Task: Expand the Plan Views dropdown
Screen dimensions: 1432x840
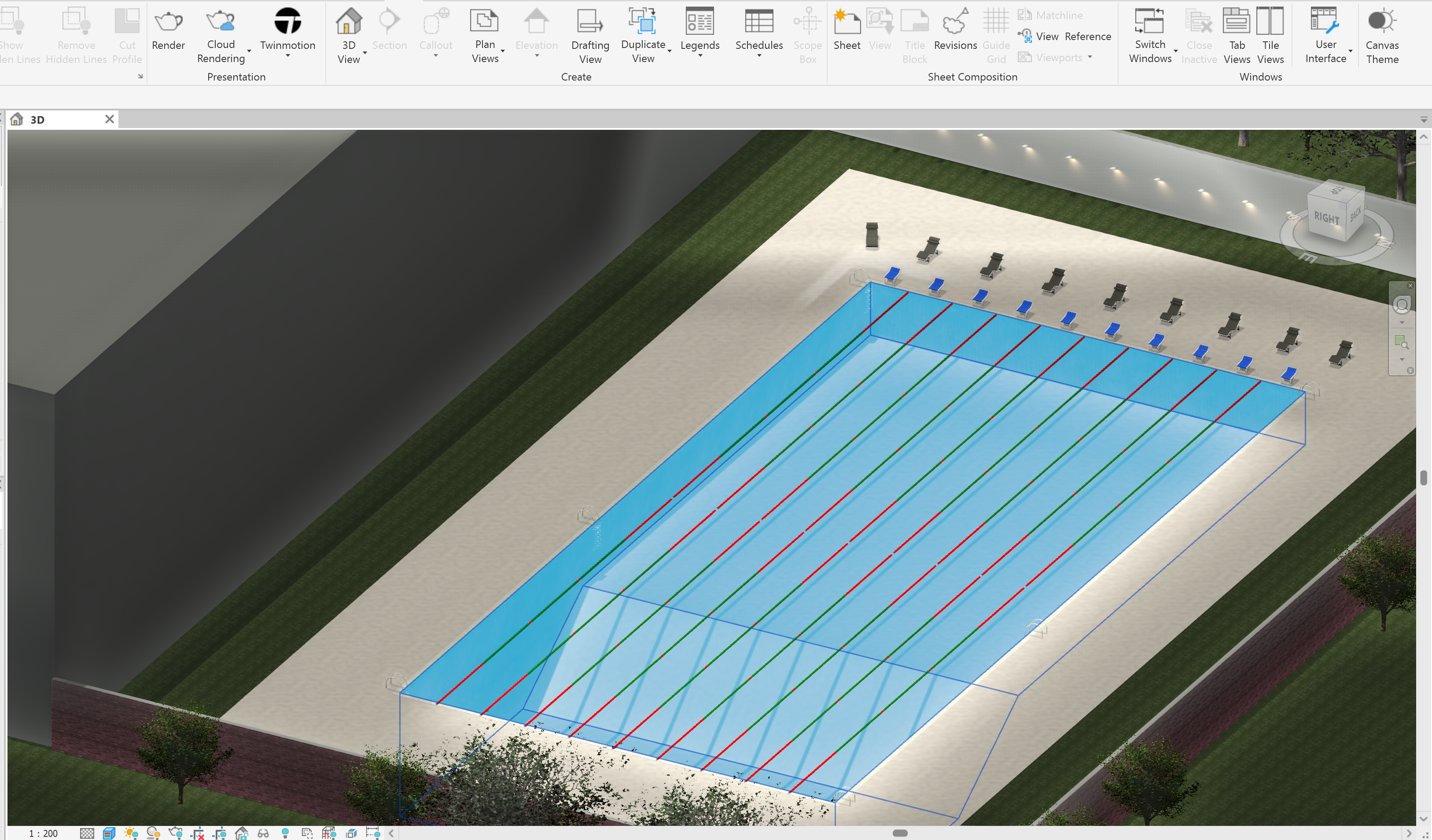Action: click(502, 50)
